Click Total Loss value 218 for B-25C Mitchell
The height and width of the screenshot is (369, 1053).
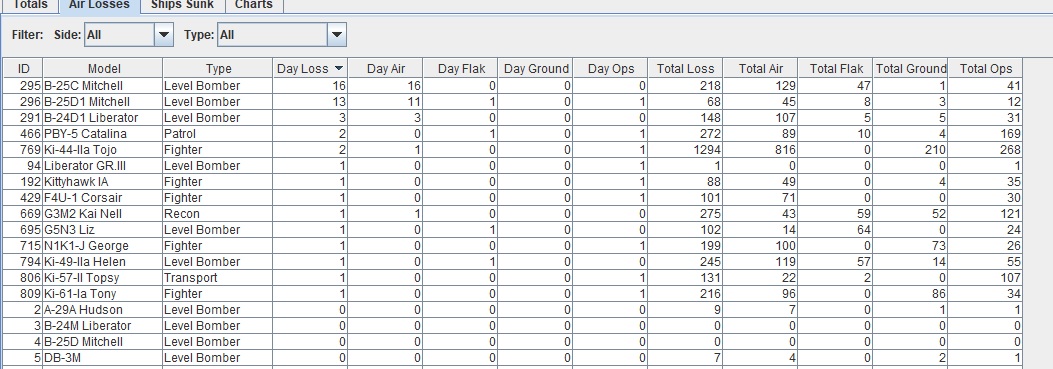coord(685,86)
